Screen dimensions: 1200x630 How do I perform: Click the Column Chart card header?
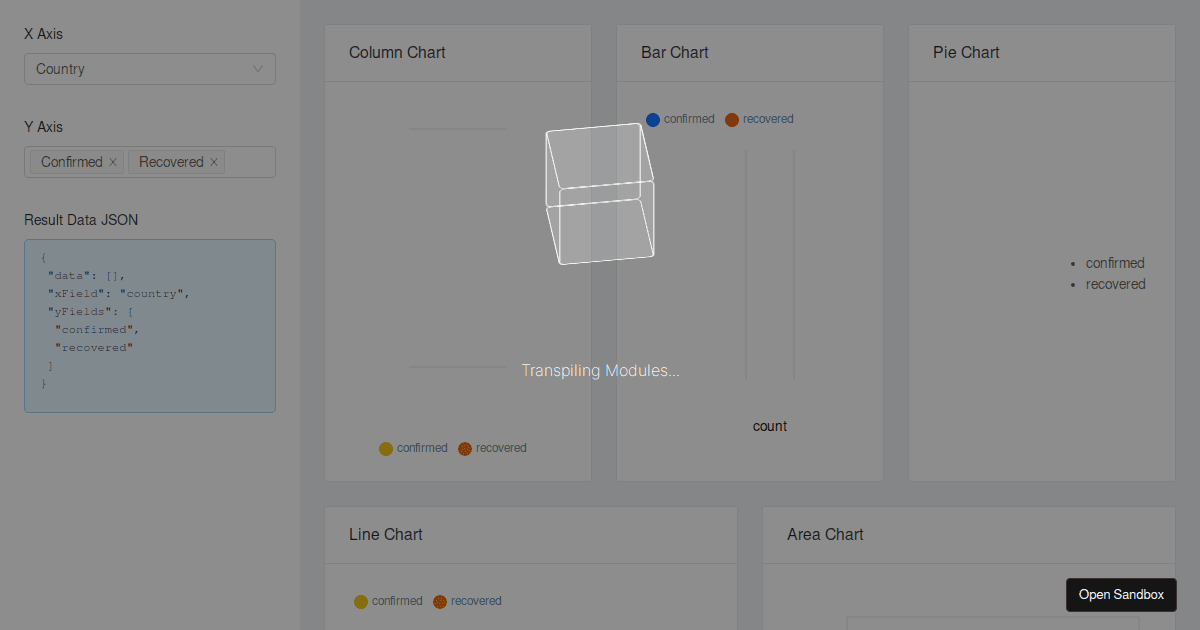pos(397,52)
